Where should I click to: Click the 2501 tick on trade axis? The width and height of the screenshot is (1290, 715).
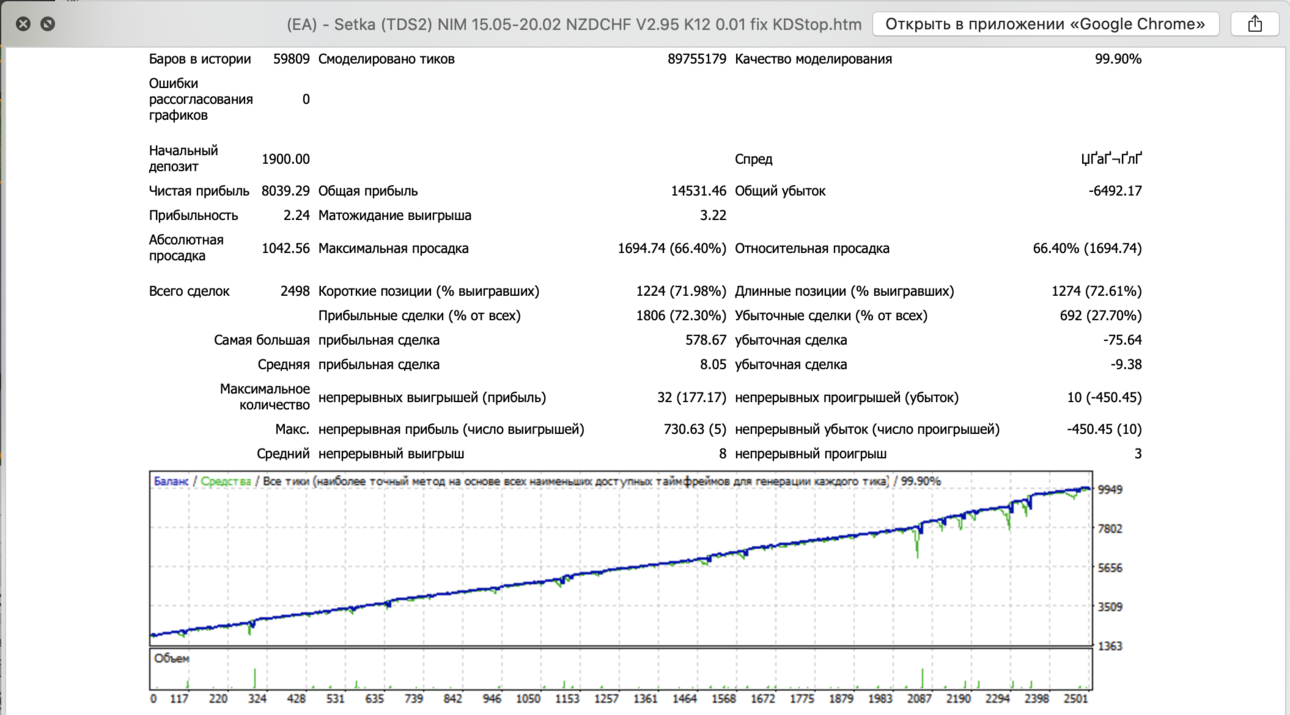point(1076,700)
